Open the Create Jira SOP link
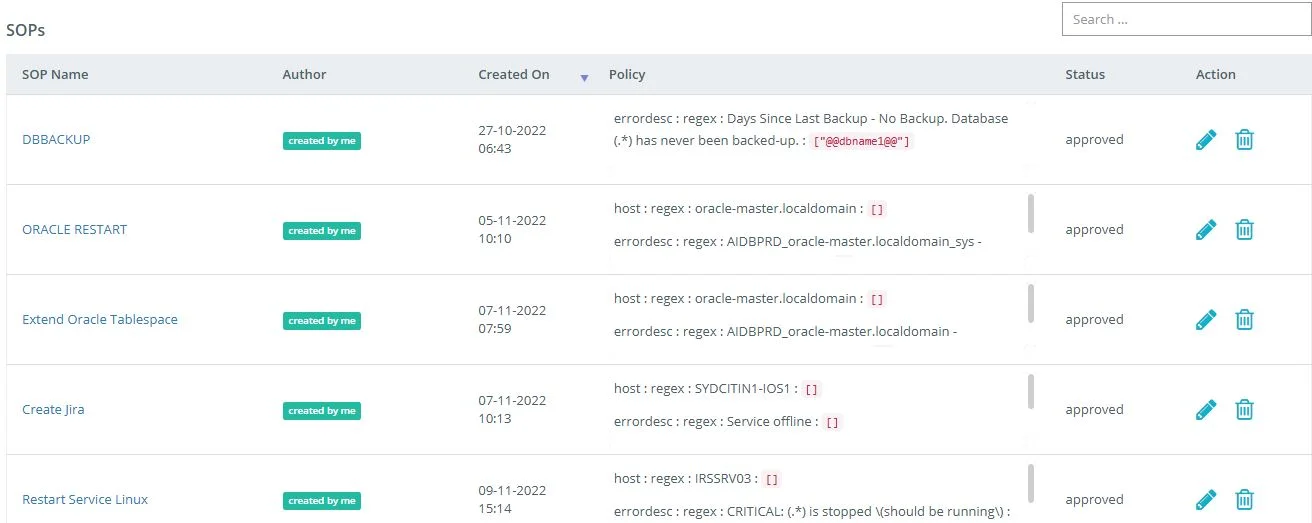The width and height of the screenshot is (1312, 523). click(53, 409)
